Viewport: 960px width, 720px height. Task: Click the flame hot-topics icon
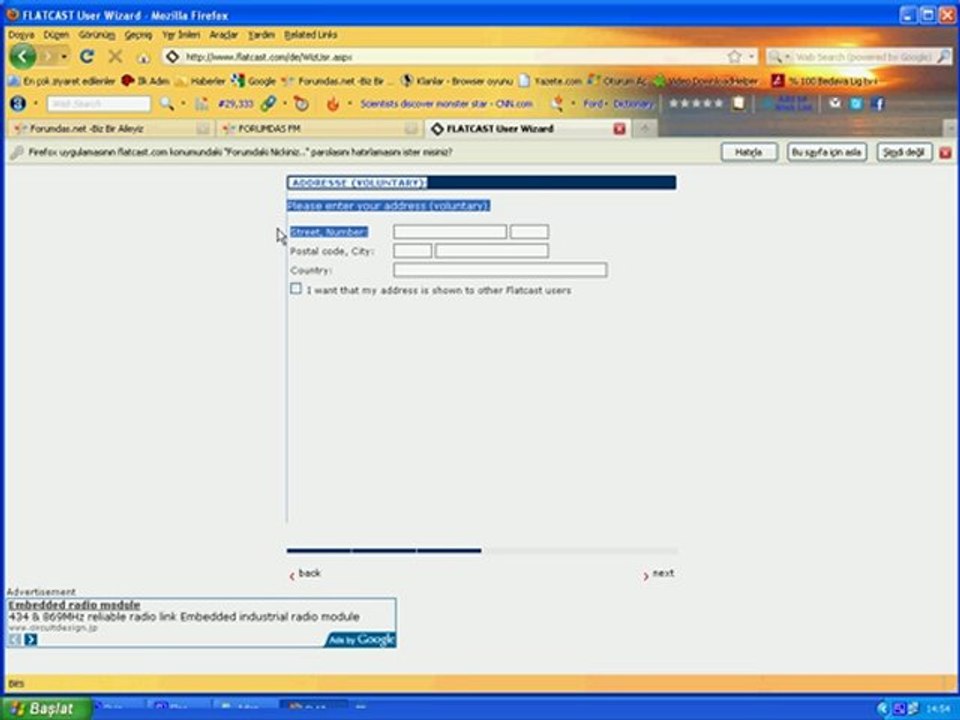[x=332, y=103]
